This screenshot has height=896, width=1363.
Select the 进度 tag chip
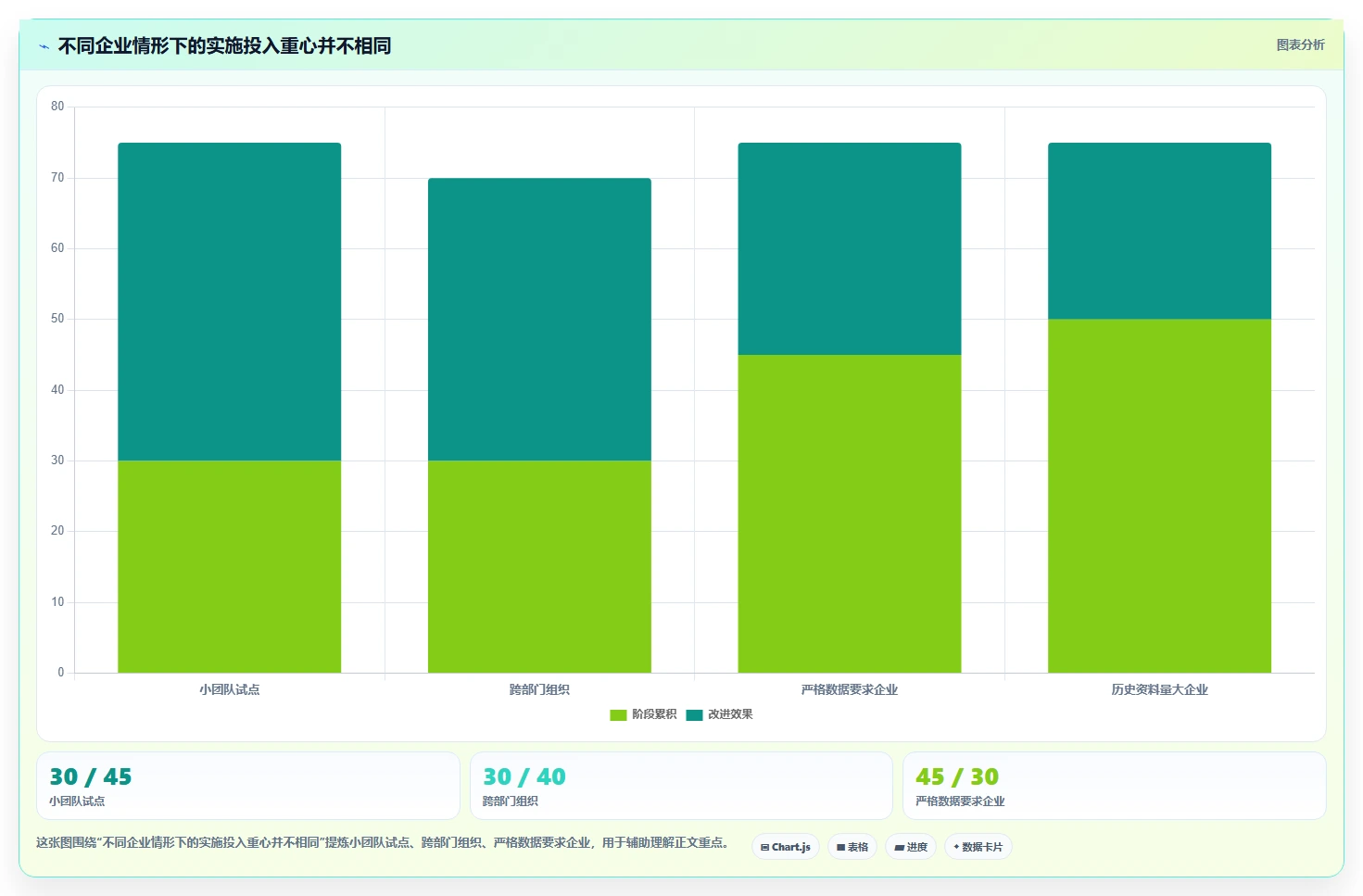tap(910, 847)
